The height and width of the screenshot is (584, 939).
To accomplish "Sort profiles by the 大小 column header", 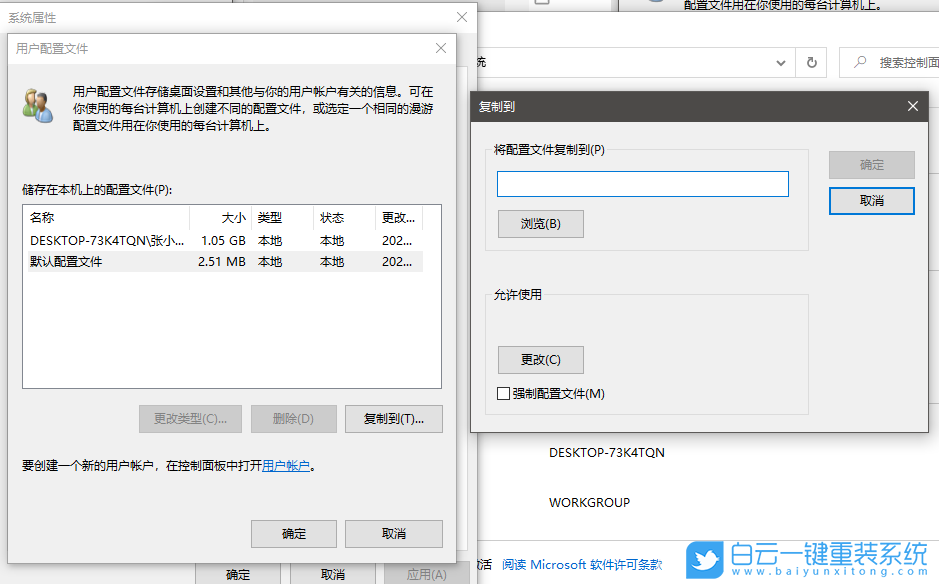I will 233,217.
